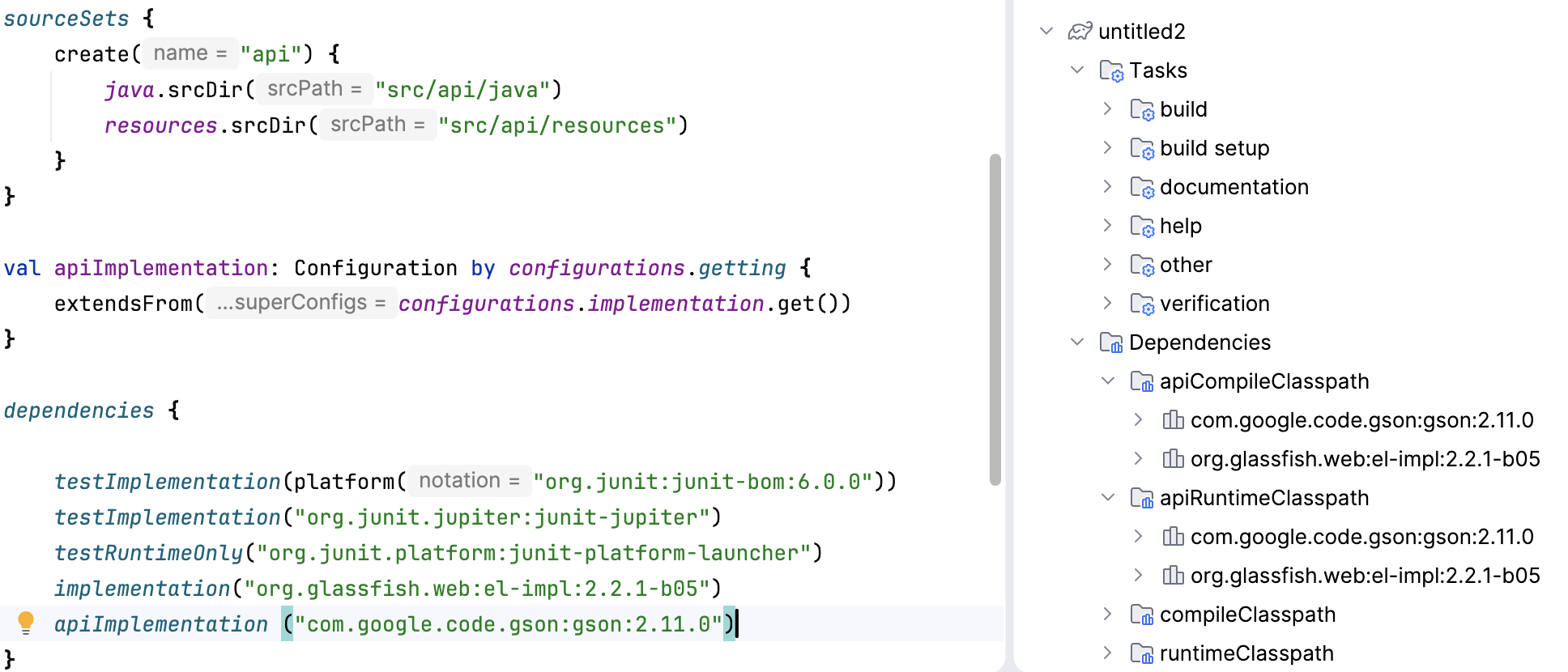
Task: Select the apiCompileClasspath label
Action: point(1264,381)
